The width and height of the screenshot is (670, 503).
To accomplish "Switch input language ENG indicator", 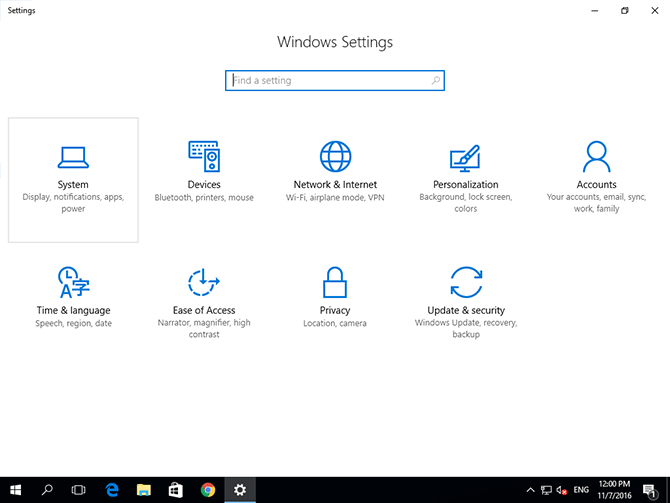I will 581,490.
